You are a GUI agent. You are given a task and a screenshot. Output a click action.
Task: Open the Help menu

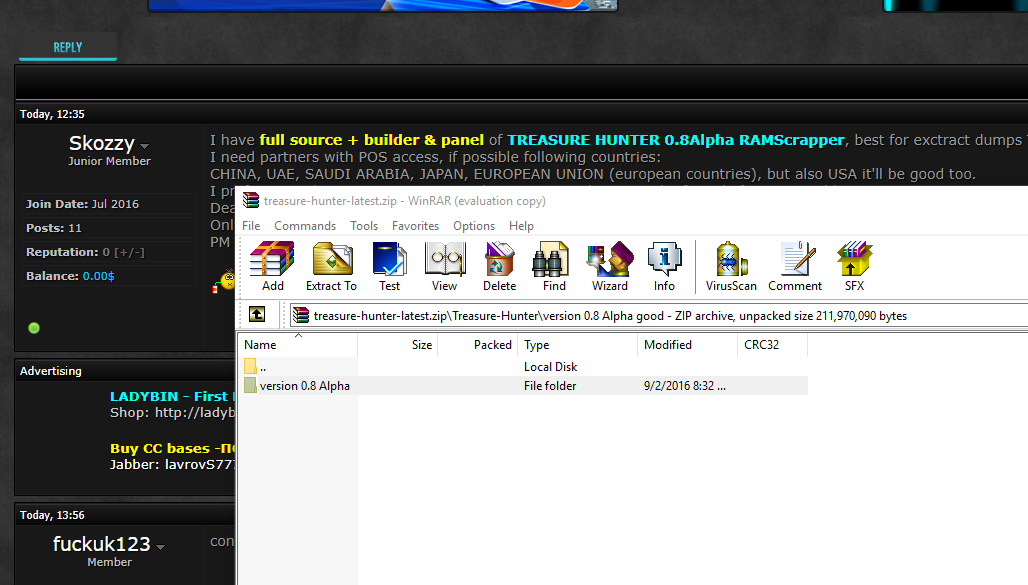521,226
